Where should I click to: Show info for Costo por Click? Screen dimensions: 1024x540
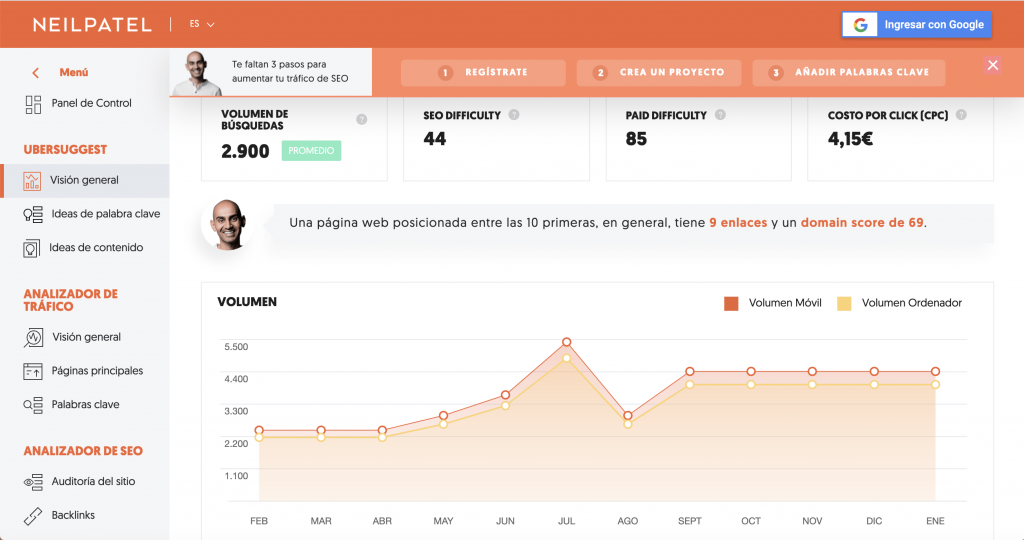(x=961, y=115)
